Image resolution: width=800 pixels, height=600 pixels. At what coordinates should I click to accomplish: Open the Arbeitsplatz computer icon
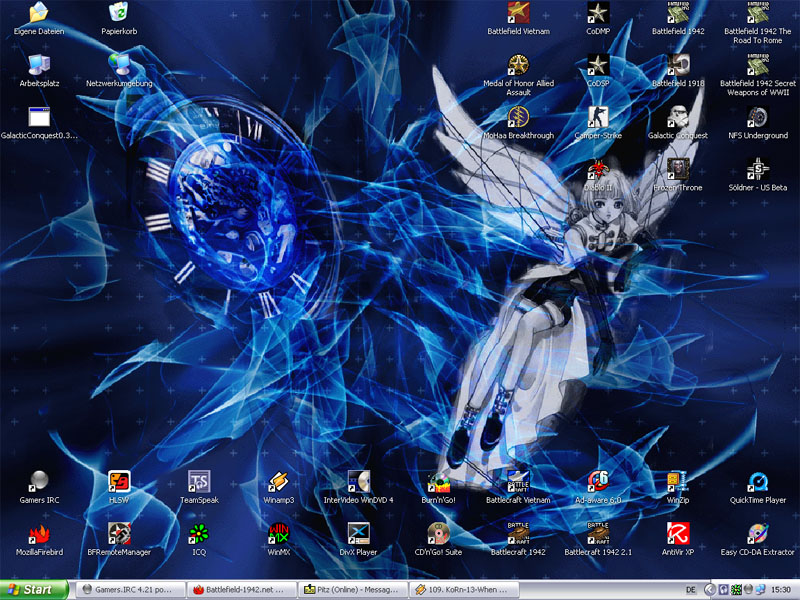39,66
